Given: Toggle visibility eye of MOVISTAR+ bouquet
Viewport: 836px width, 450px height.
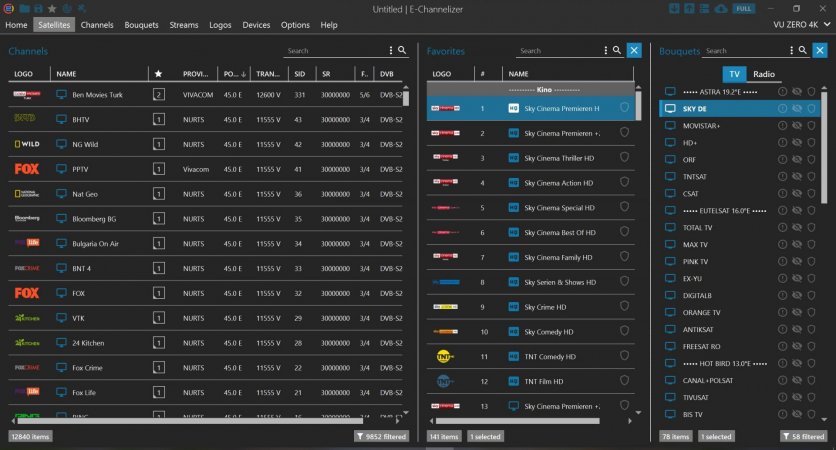Looking at the screenshot, I should [797, 125].
